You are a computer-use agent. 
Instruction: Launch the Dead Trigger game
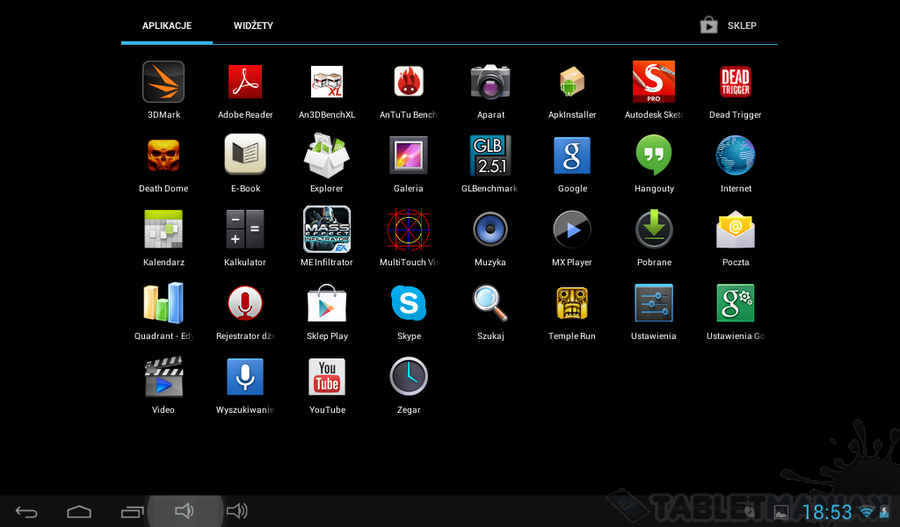click(735, 82)
